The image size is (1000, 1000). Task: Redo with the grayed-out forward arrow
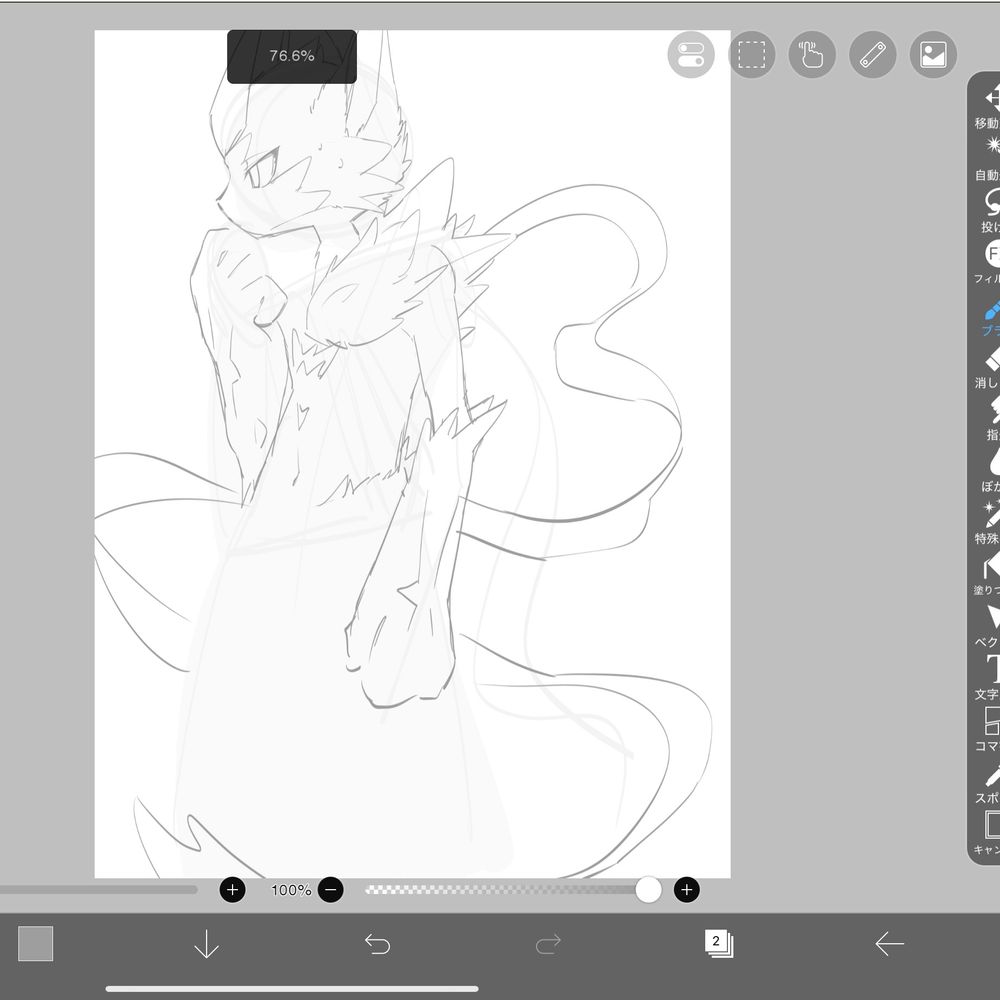tap(548, 943)
